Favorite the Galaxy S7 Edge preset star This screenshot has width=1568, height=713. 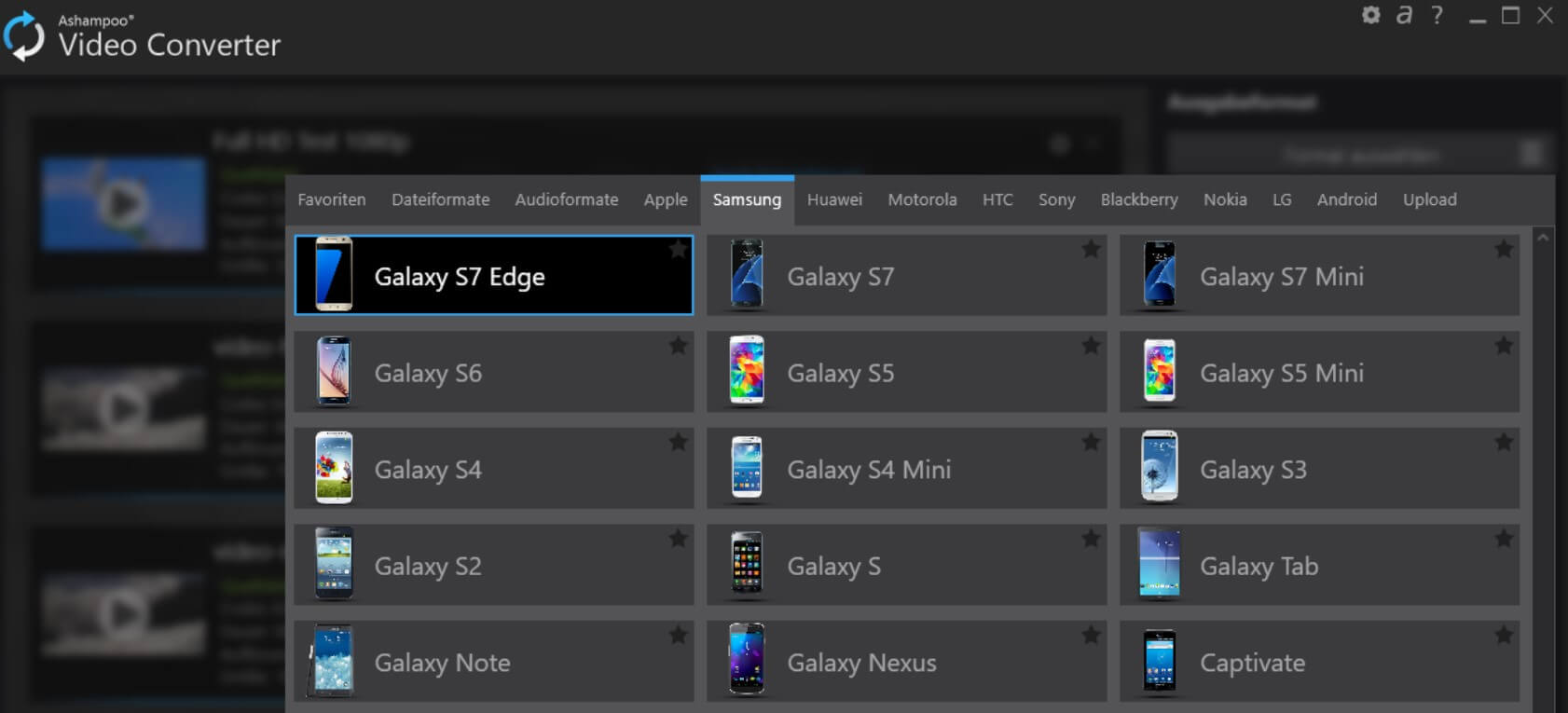[x=678, y=249]
